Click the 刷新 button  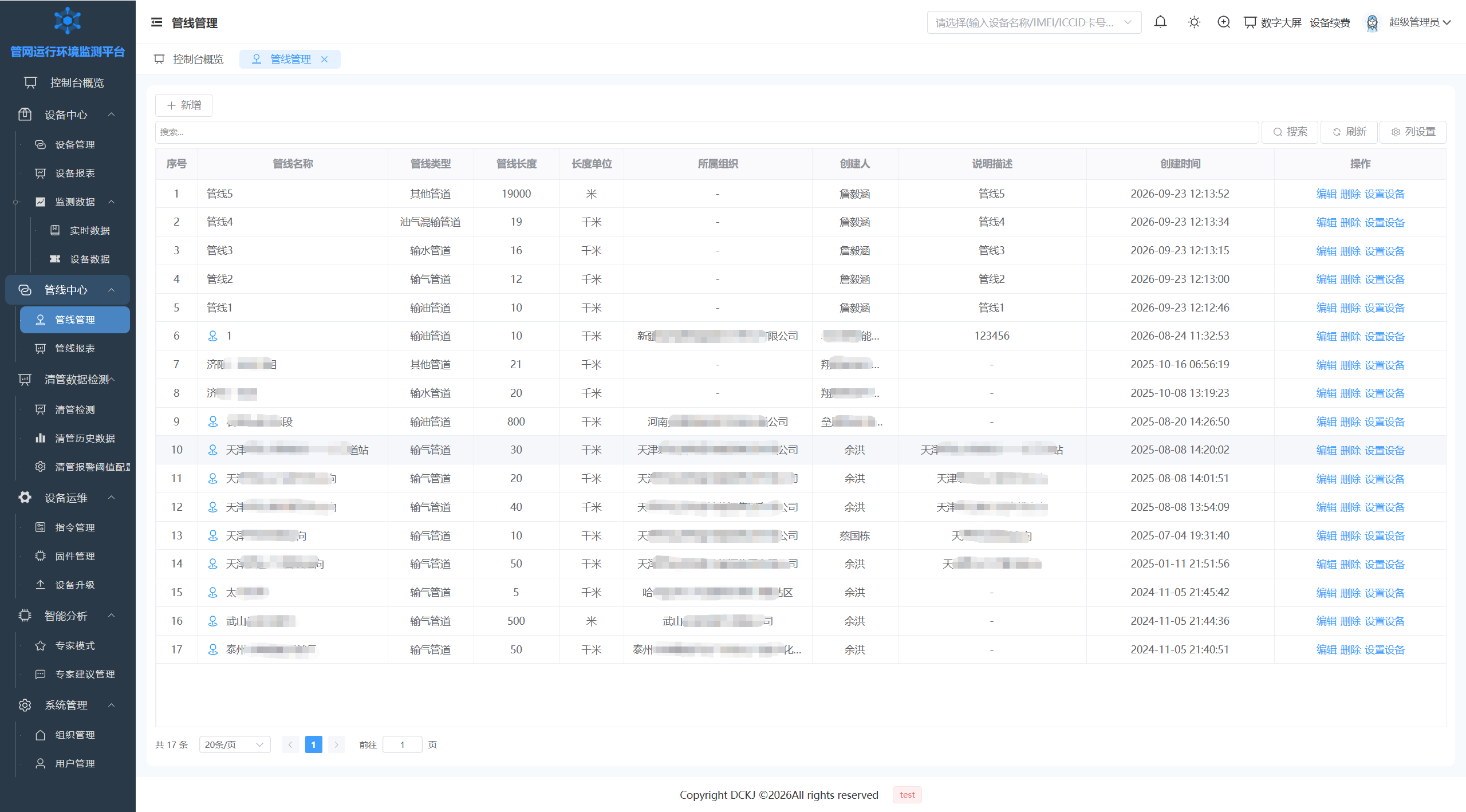point(1349,132)
